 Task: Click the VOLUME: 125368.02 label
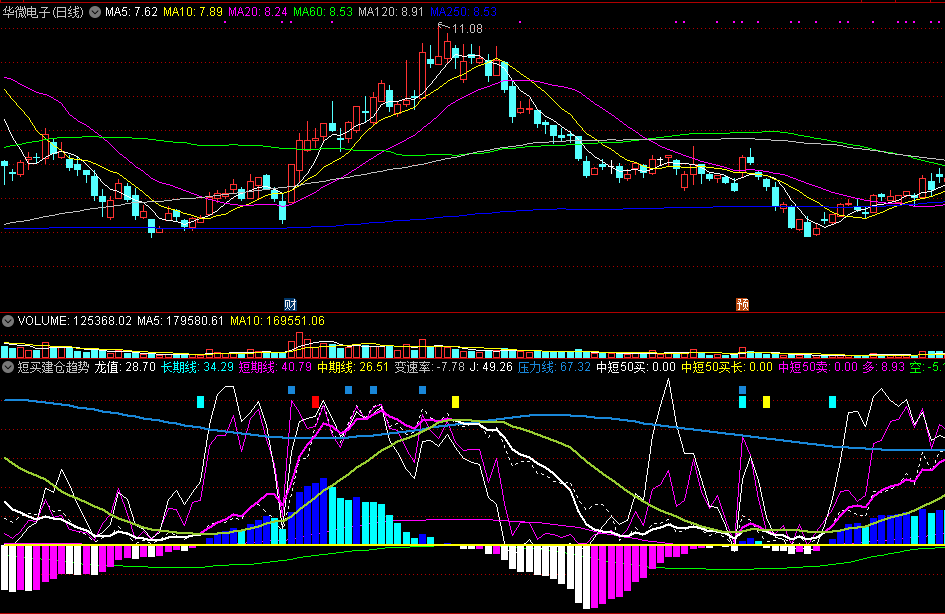pos(74,321)
